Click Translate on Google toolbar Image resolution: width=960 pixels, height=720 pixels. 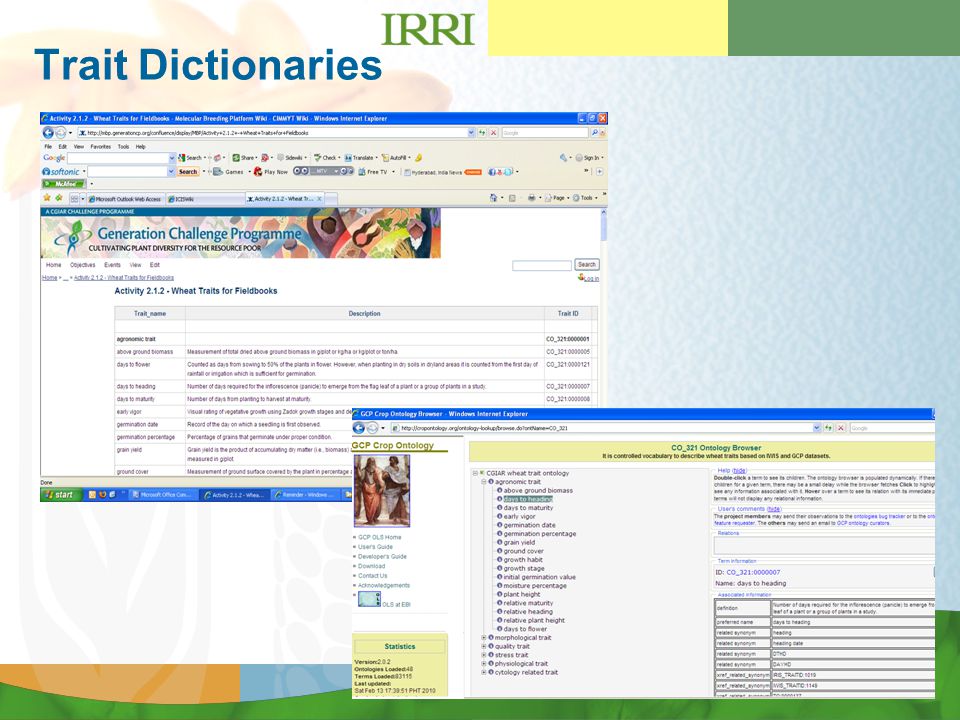pyautogui.click(x=359, y=157)
